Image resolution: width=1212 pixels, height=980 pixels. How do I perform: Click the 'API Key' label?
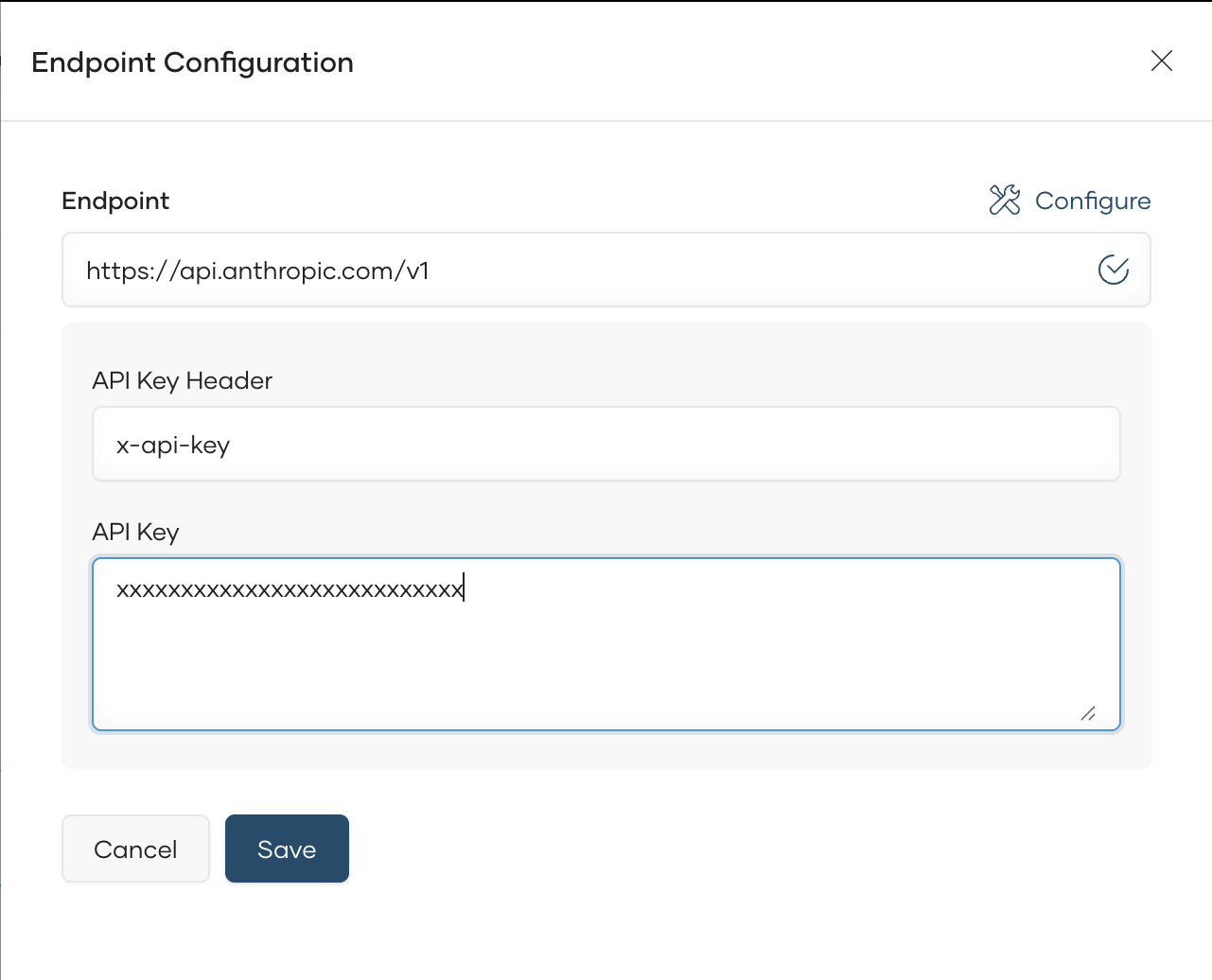[135, 532]
